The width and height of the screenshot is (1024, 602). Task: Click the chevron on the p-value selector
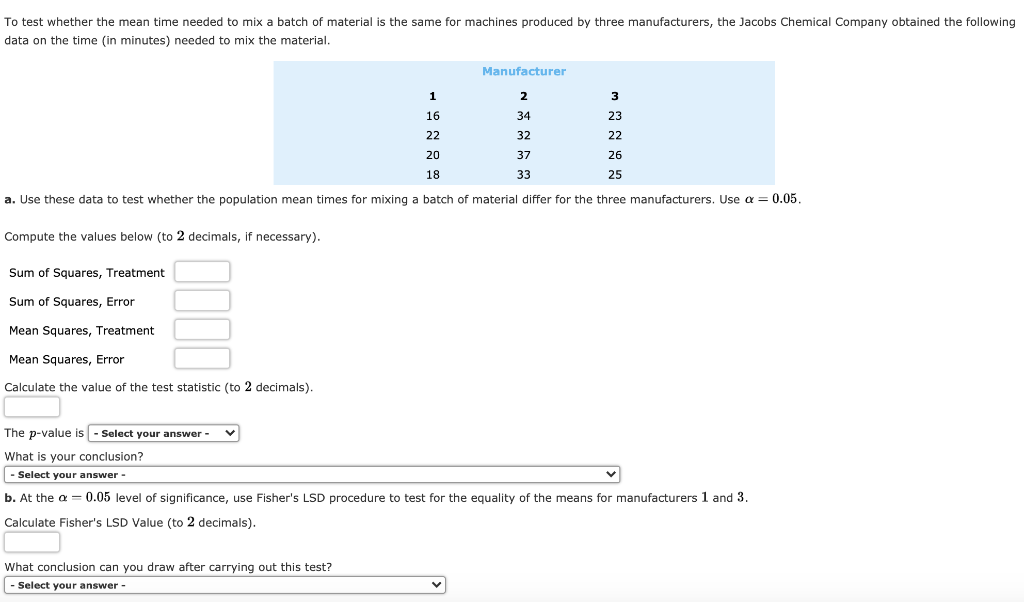(228, 433)
